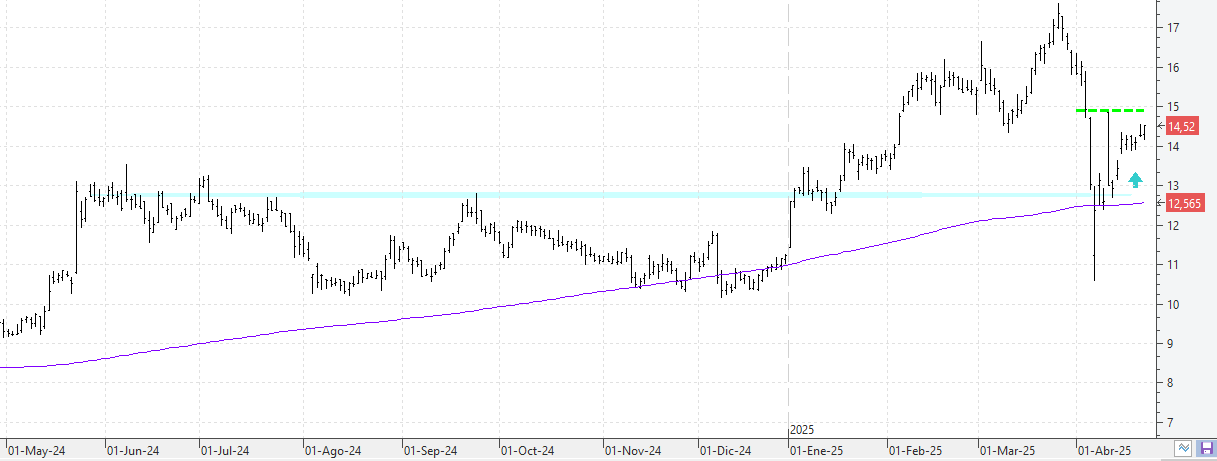The width and height of the screenshot is (1217, 461).
Task: Click the 10 price axis label
Action: pos(1175,305)
